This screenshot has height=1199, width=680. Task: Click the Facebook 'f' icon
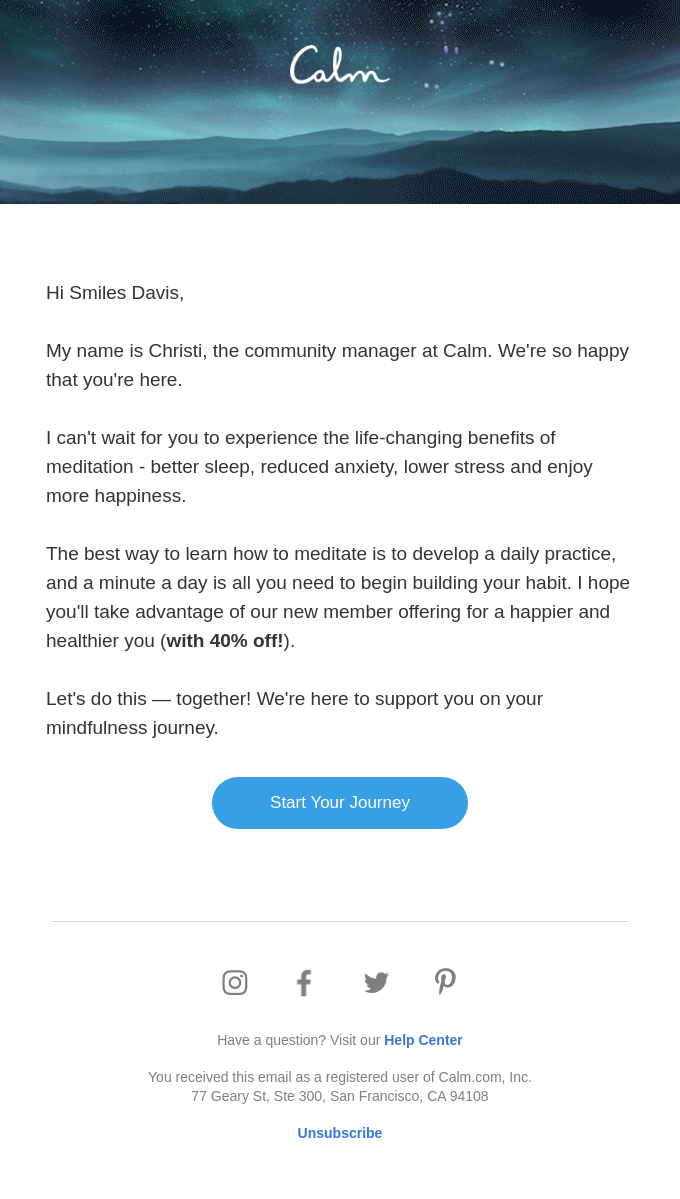[x=304, y=982]
